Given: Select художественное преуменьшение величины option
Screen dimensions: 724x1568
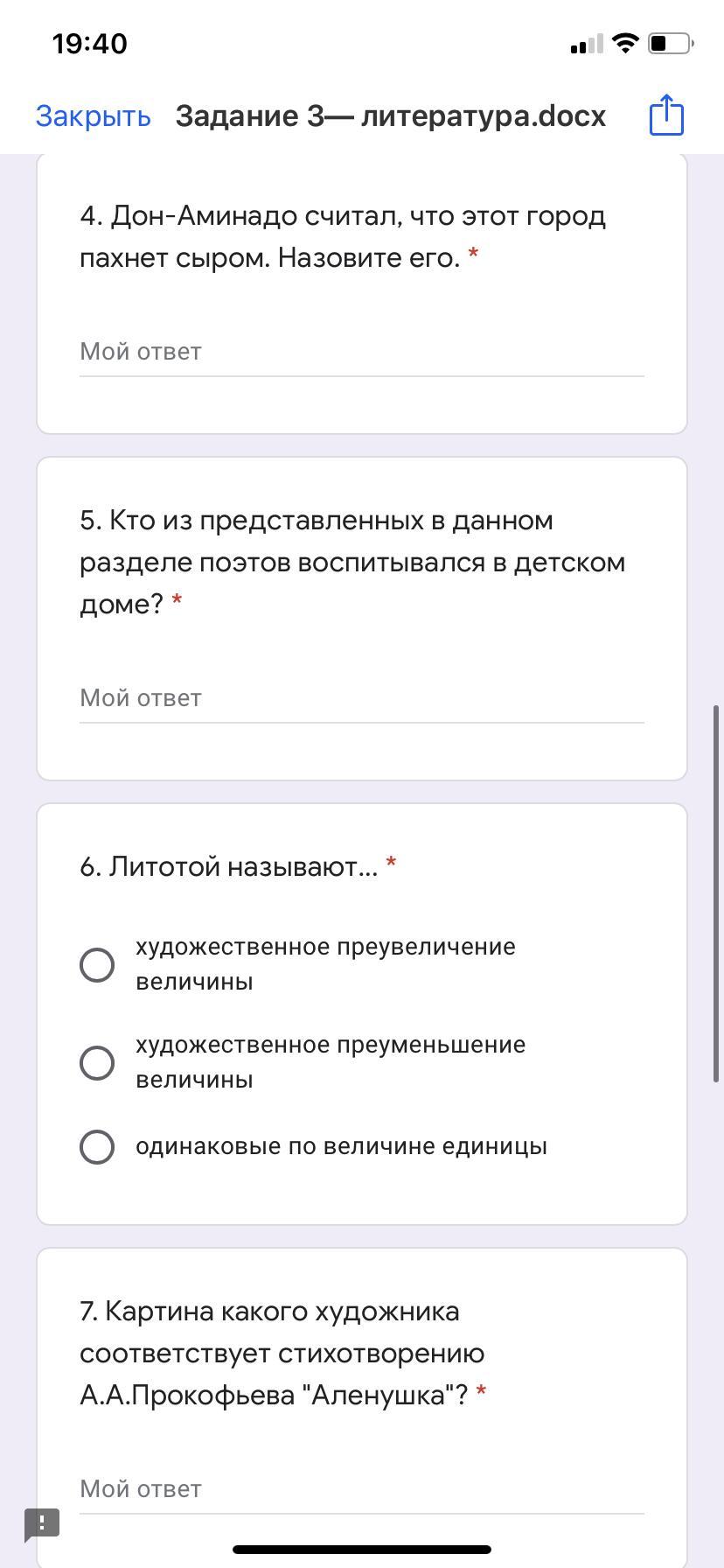Looking at the screenshot, I should click(x=97, y=1062).
